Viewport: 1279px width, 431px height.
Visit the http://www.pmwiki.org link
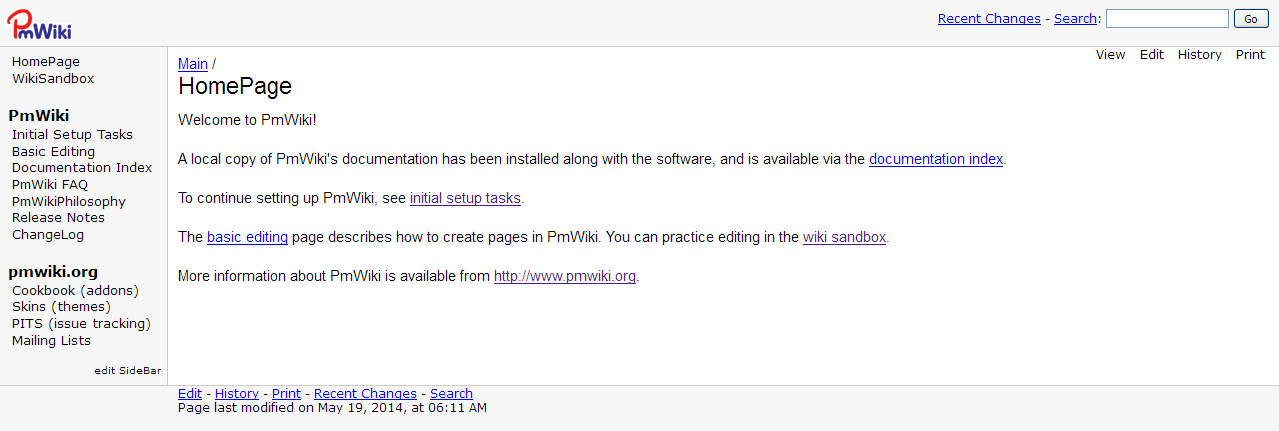[564, 277]
